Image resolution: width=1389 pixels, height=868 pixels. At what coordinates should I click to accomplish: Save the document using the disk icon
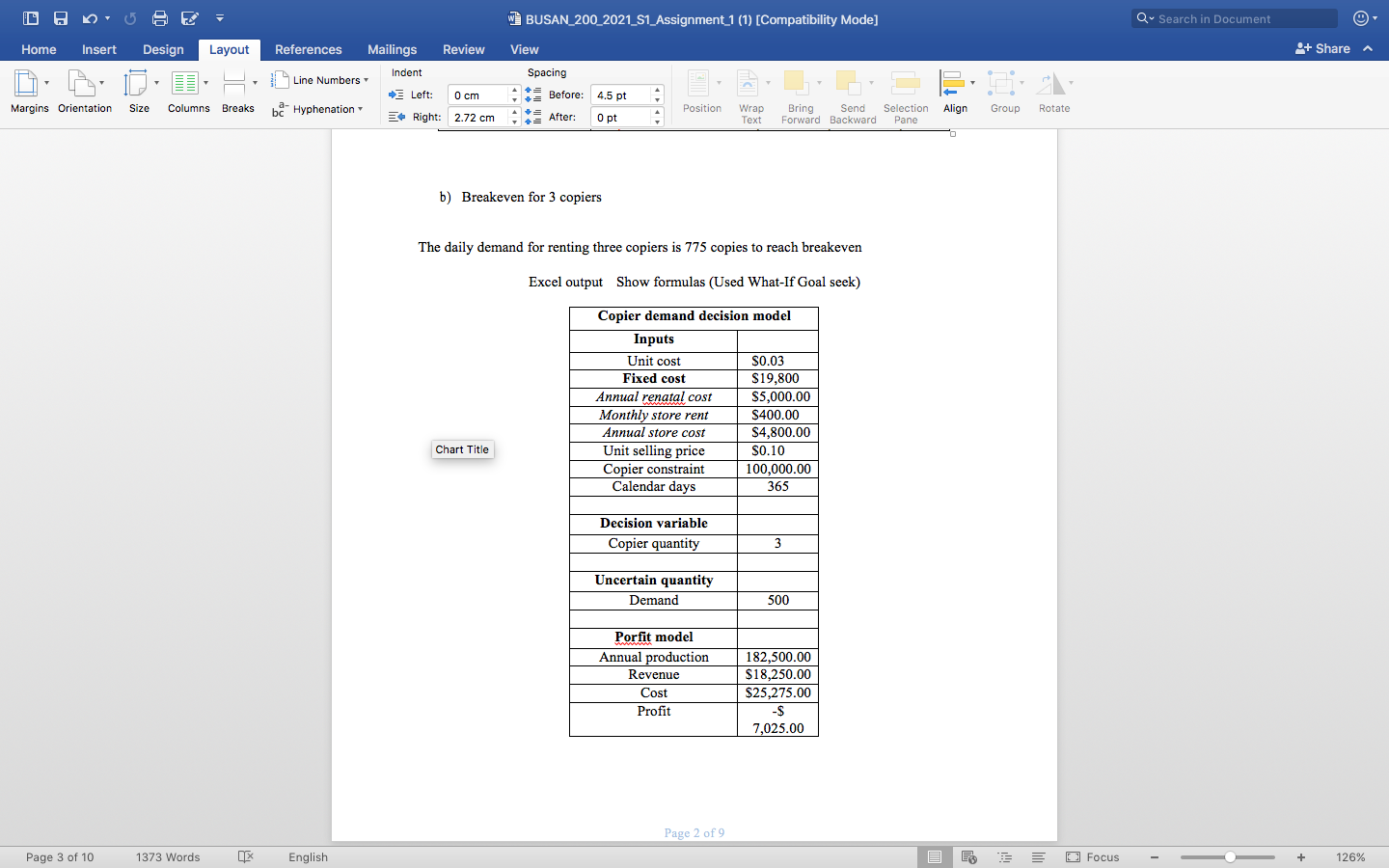coord(60,17)
